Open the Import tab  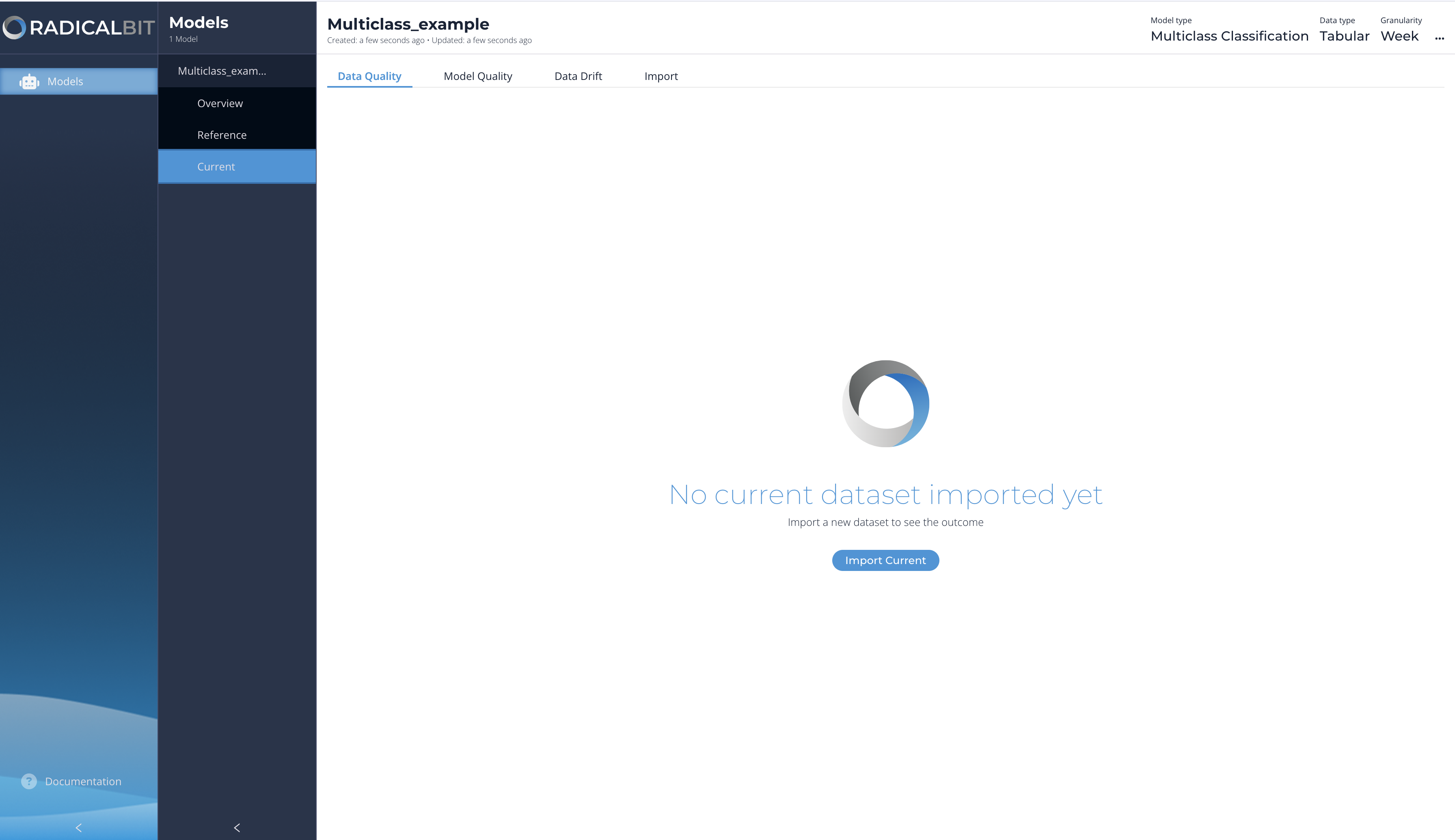tap(661, 76)
